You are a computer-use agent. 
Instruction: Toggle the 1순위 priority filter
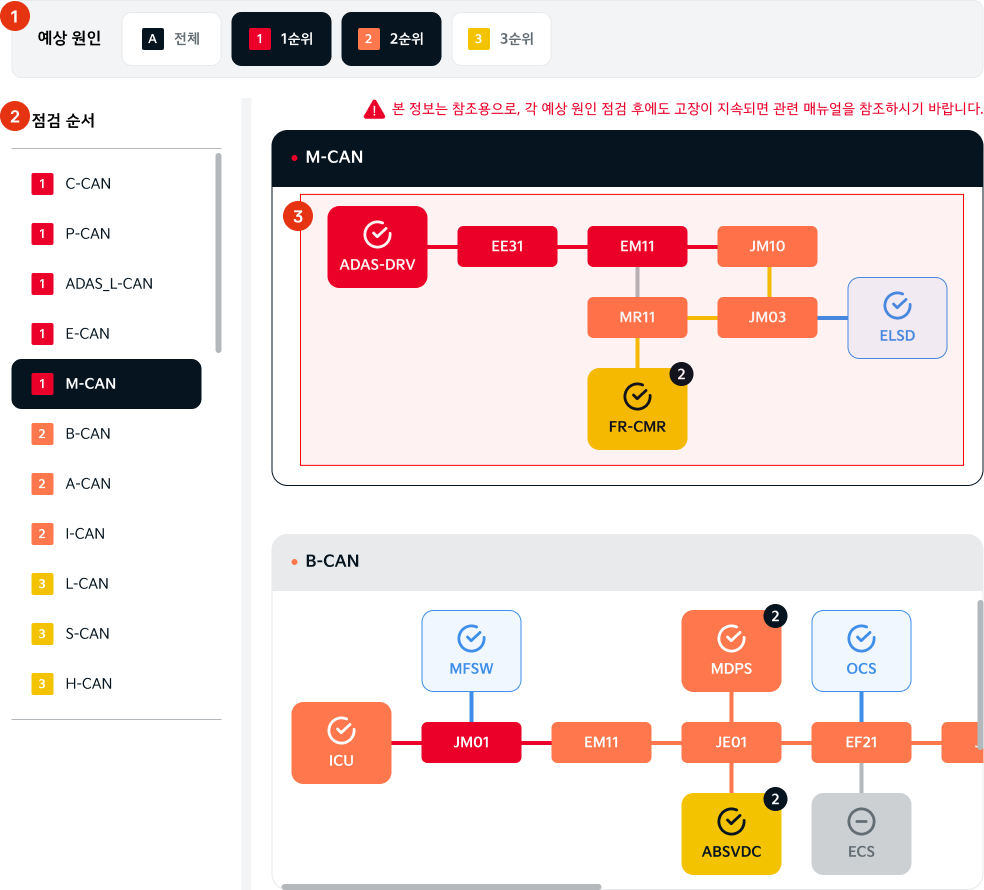coord(281,39)
